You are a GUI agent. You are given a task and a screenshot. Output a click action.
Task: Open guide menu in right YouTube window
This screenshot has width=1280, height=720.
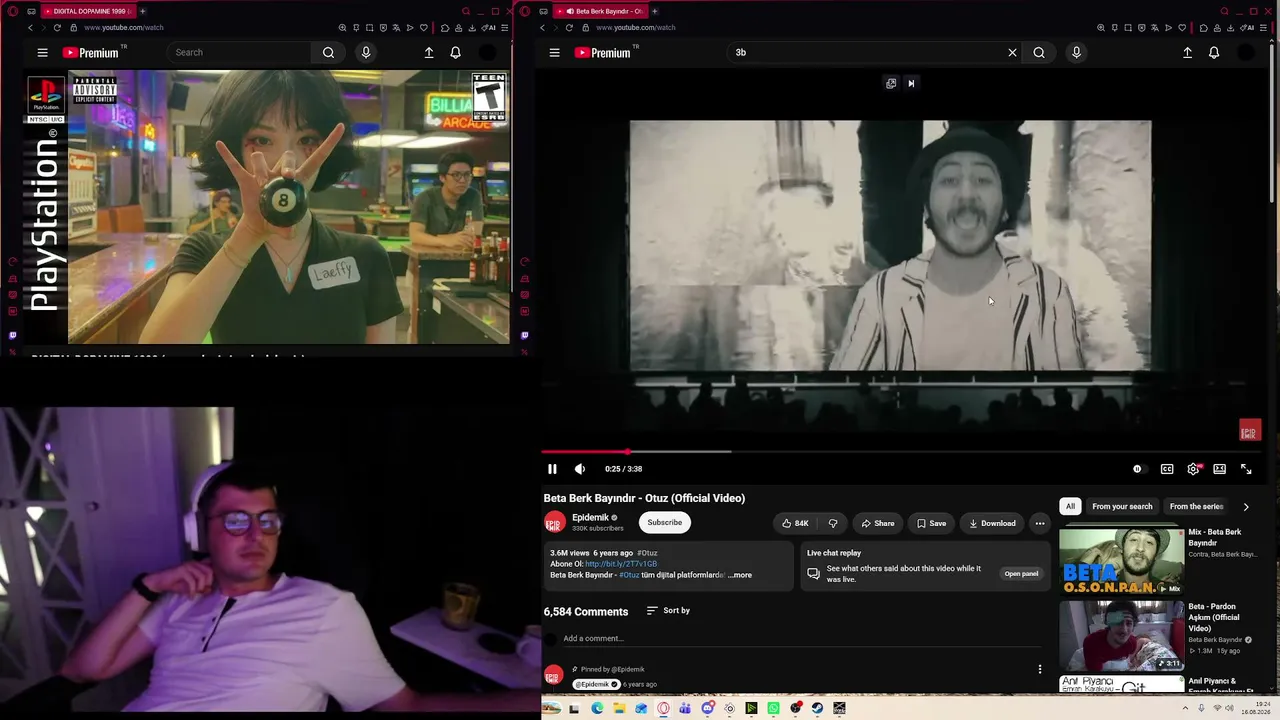[x=554, y=53]
